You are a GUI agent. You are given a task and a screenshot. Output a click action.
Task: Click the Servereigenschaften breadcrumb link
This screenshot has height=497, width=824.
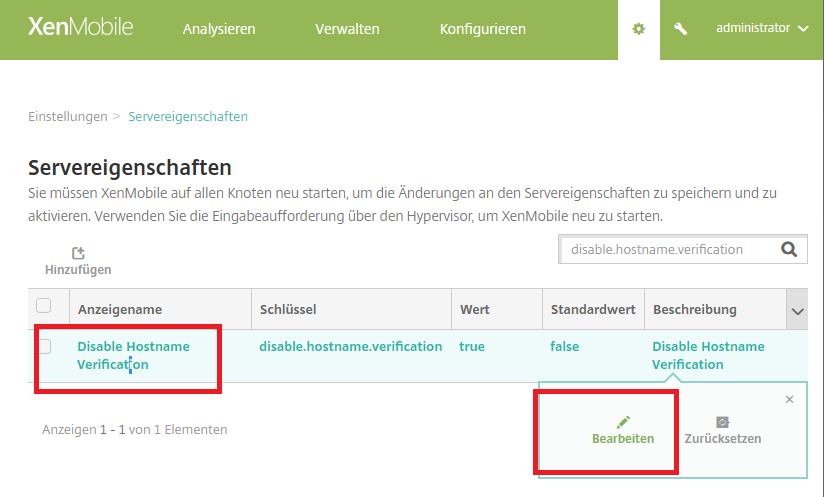(188, 116)
